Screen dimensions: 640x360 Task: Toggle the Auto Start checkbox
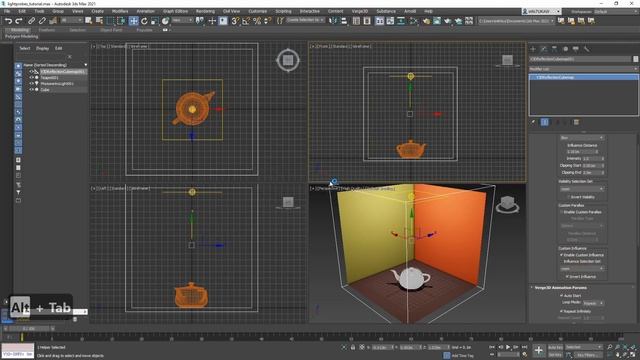(562, 296)
